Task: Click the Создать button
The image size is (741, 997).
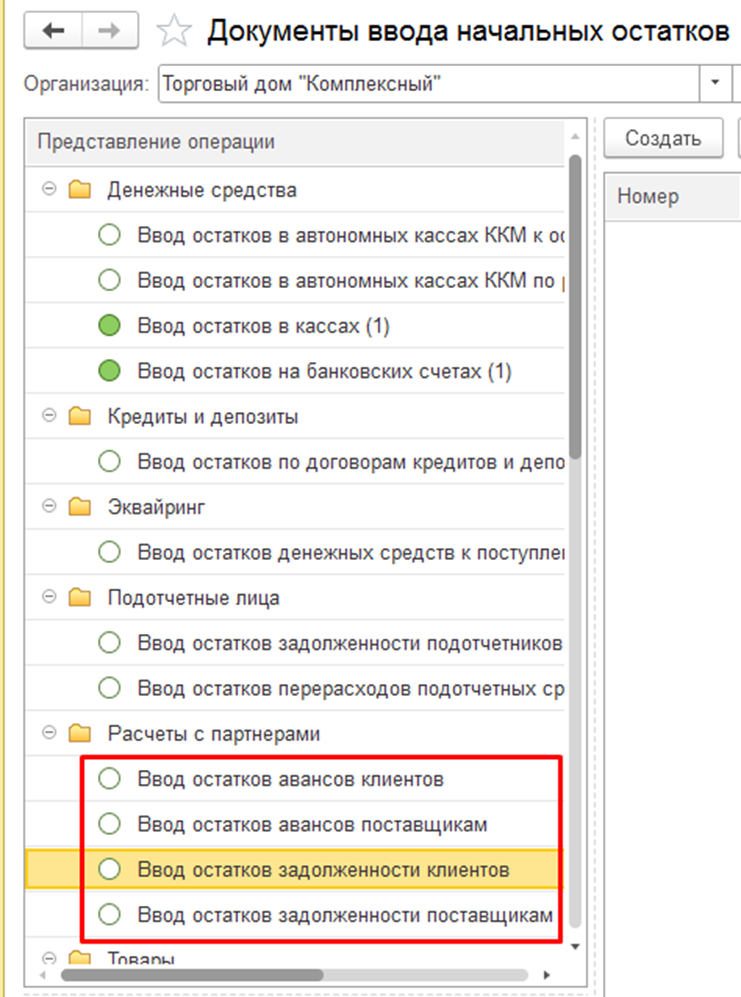Action: tap(663, 138)
